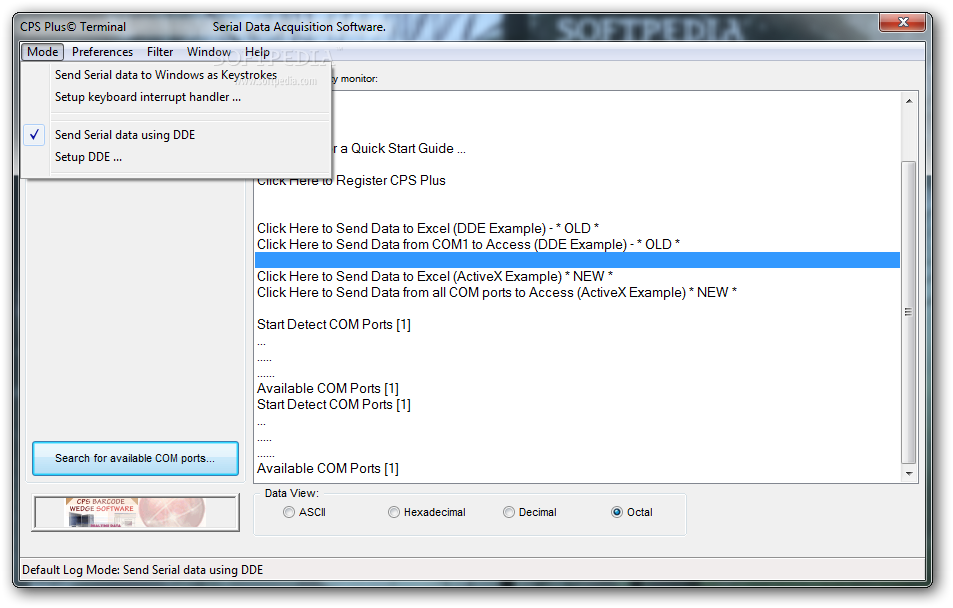This screenshot has height=608, width=953.
Task: Click the CPS Barcode Wedge Software banner
Action: 136,513
